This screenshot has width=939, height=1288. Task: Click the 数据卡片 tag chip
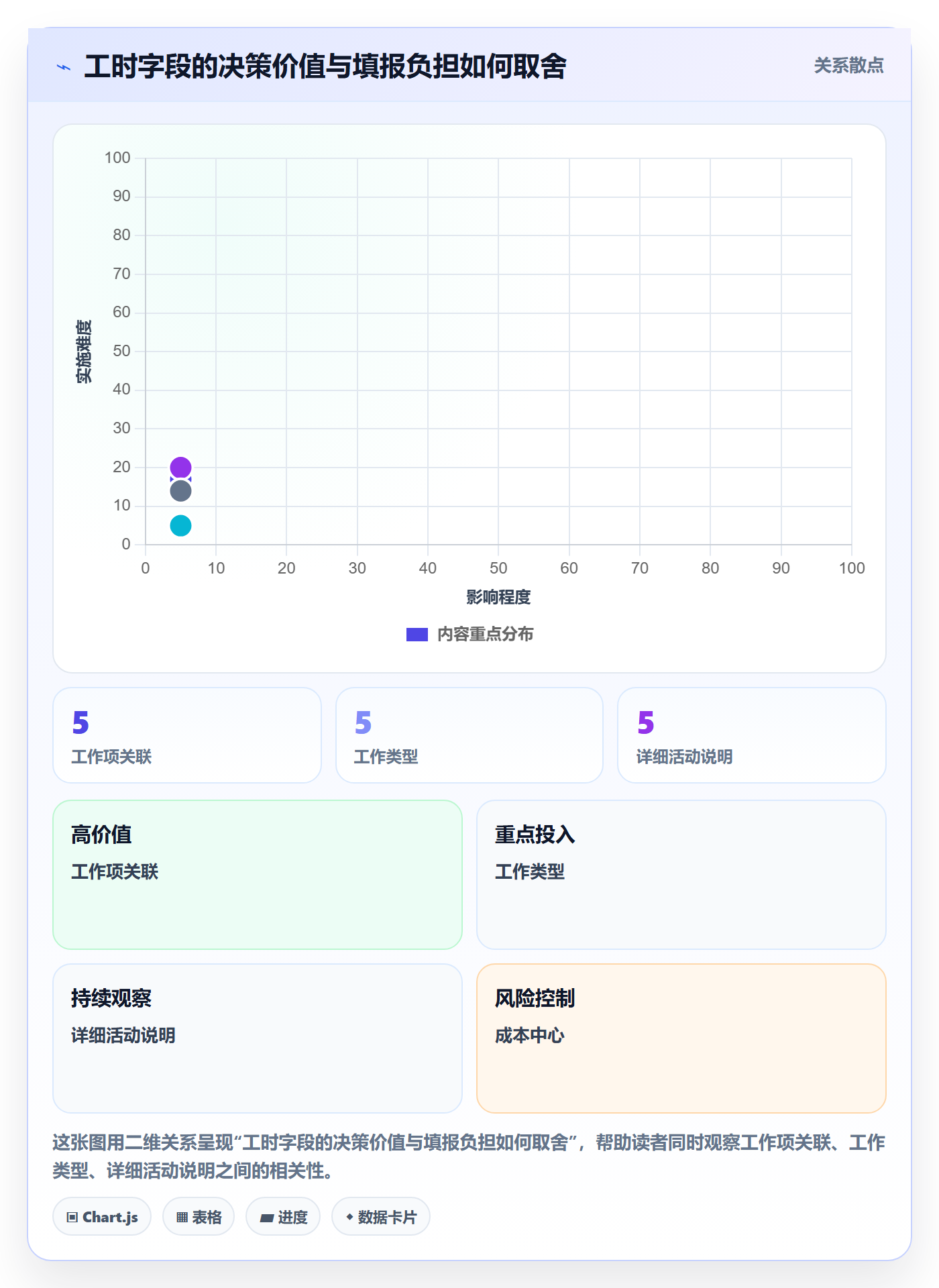[381, 1217]
